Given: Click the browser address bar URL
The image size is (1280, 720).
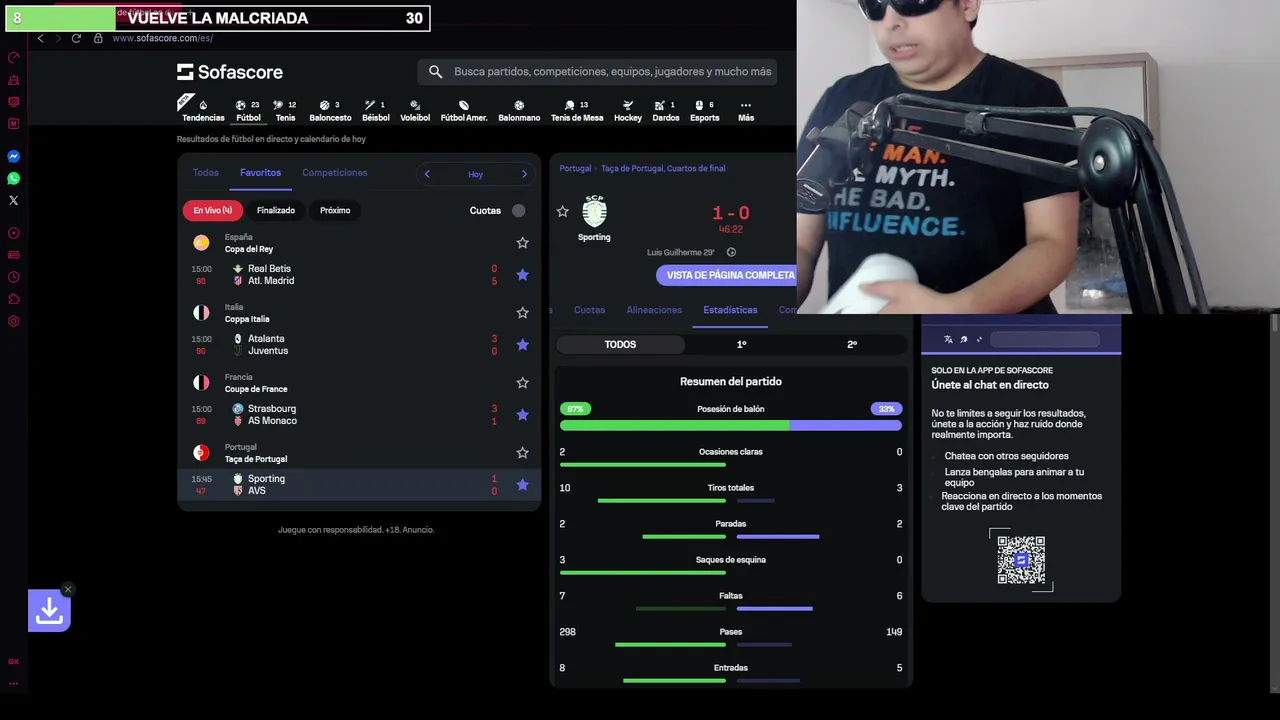Looking at the screenshot, I should point(163,38).
